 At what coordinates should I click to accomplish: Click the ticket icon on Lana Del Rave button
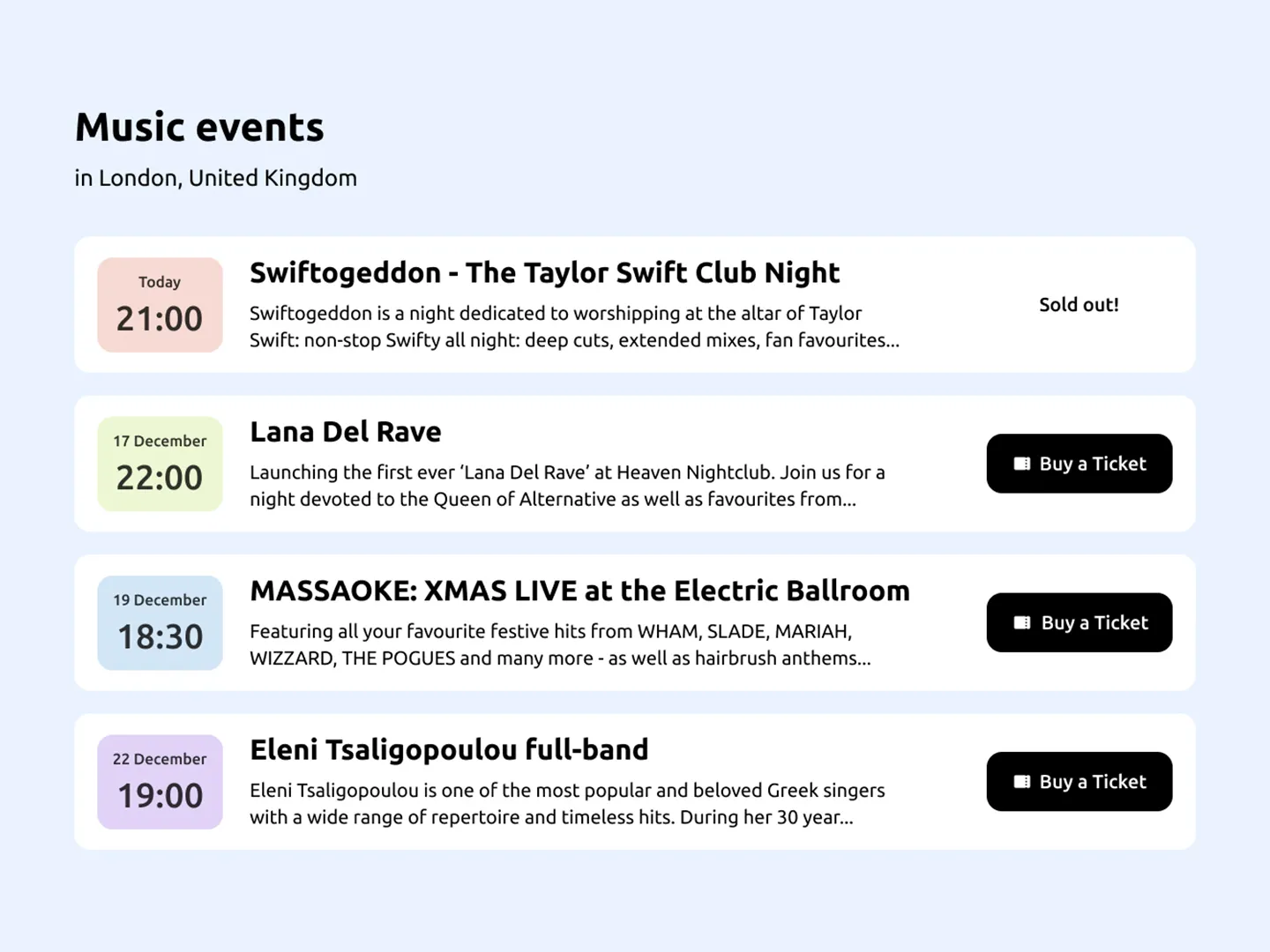pos(1022,463)
